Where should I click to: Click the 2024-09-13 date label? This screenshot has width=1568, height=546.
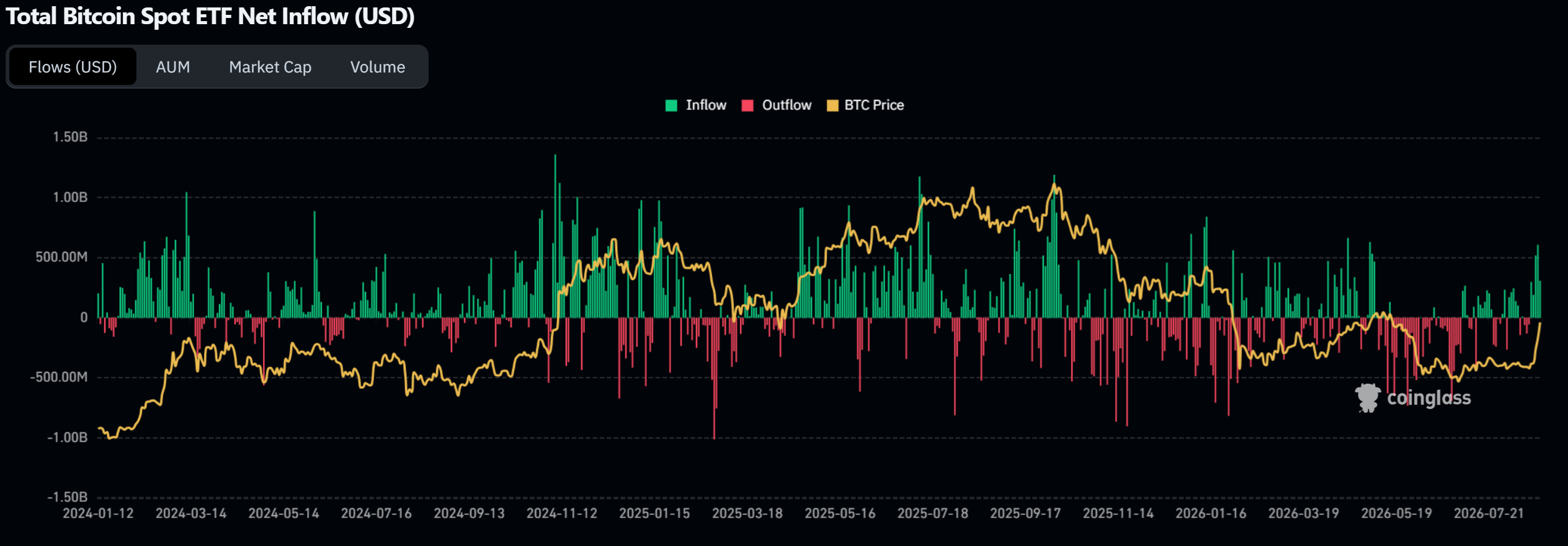(469, 514)
